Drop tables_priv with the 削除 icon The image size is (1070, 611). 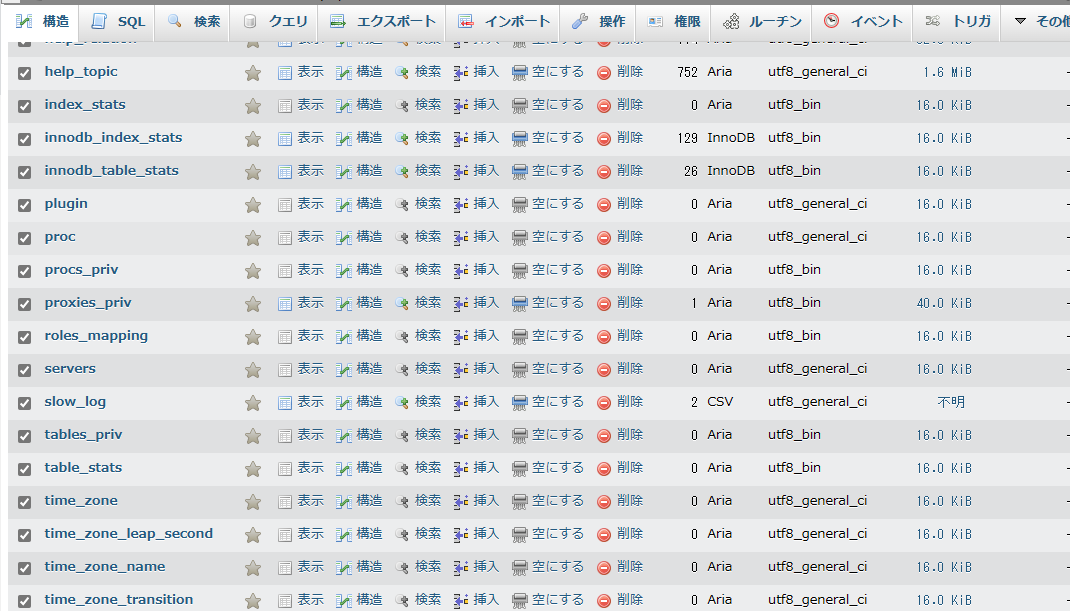point(622,434)
